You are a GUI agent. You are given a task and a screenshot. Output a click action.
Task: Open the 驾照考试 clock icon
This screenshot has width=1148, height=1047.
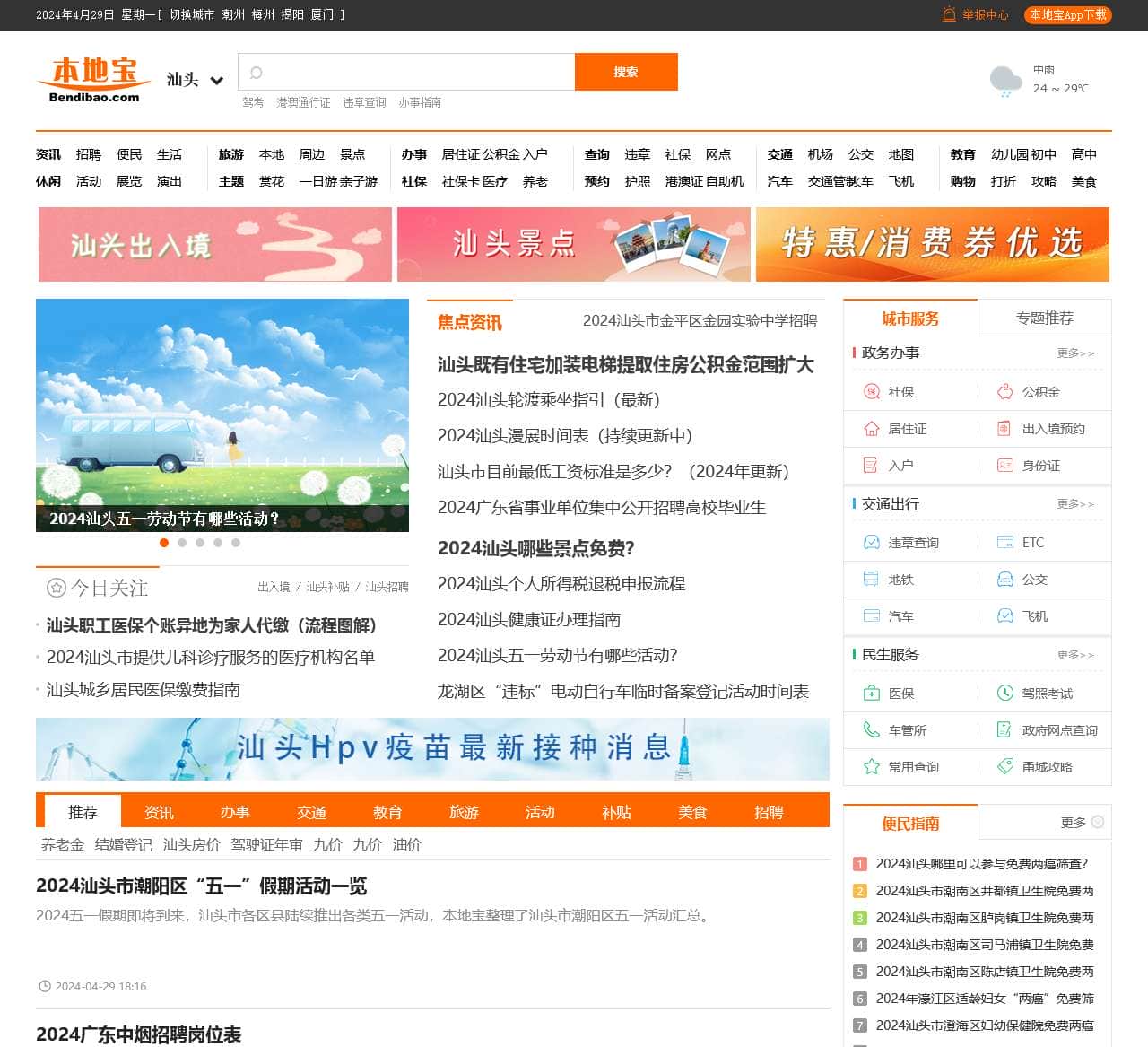point(1005,694)
